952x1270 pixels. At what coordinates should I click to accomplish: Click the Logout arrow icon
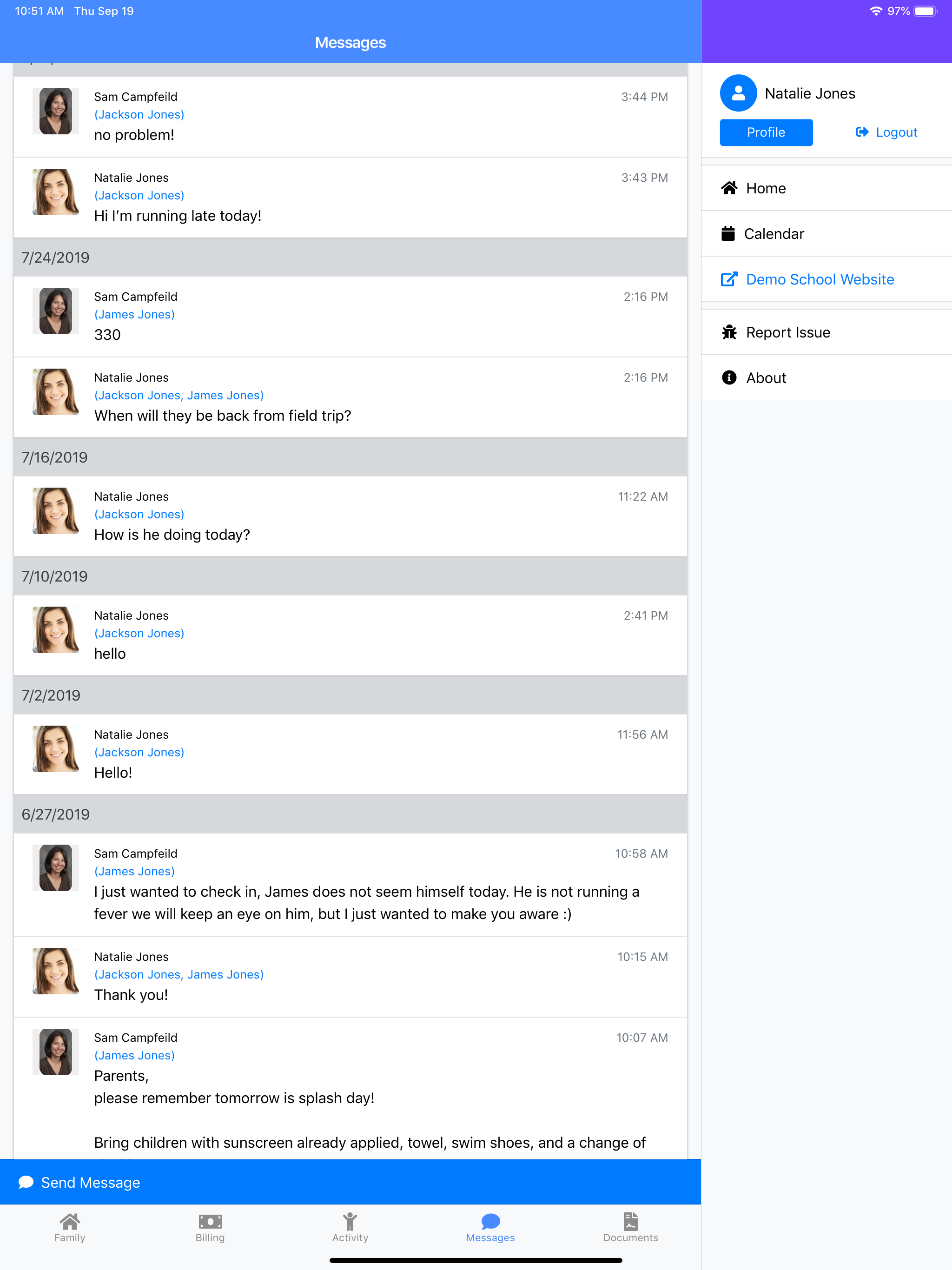tap(862, 132)
